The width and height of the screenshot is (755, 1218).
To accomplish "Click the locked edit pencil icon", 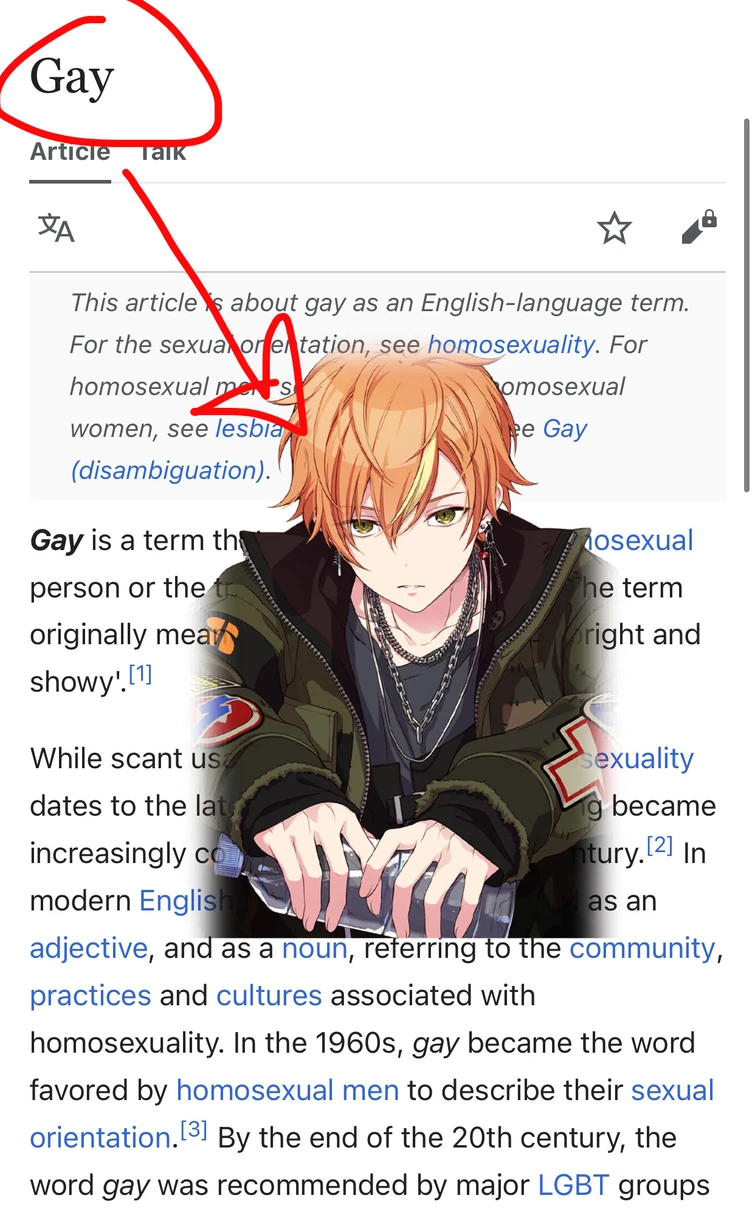I will [698, 227].
